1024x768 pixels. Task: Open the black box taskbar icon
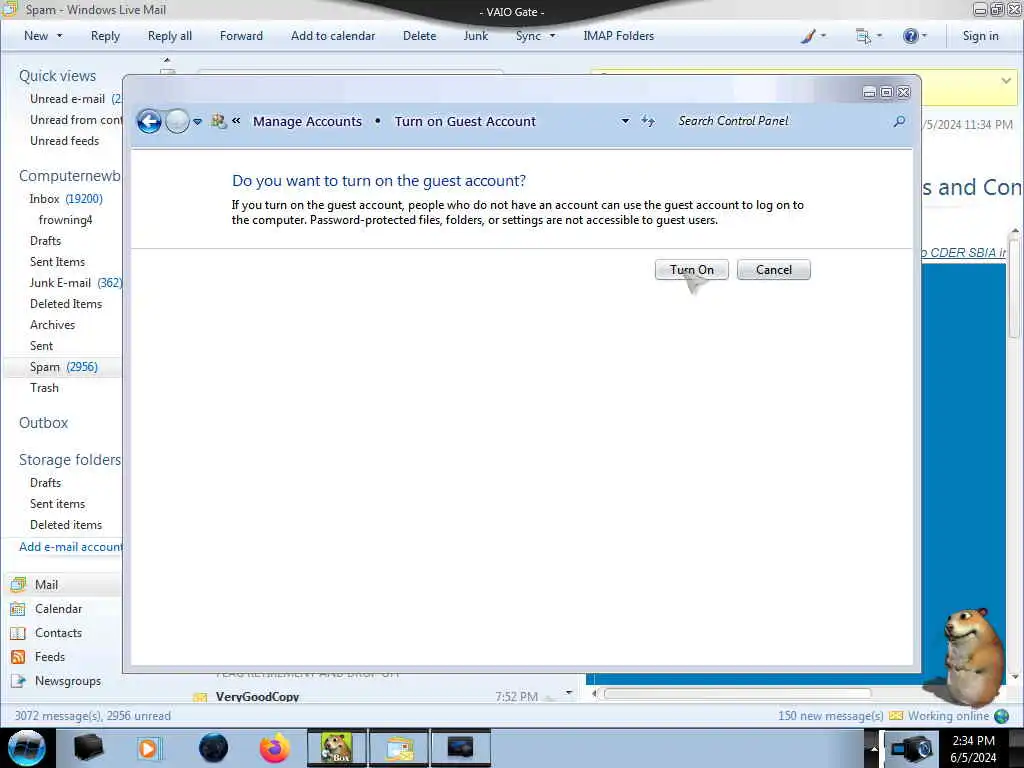[x=88, y=748]
